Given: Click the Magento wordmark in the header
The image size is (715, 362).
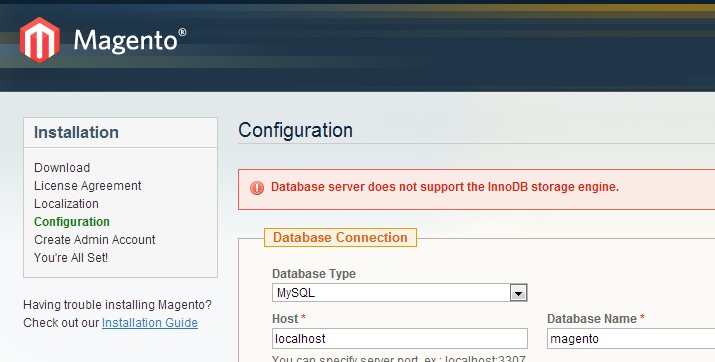Looking at the screenshot, I should click(130, 41).
